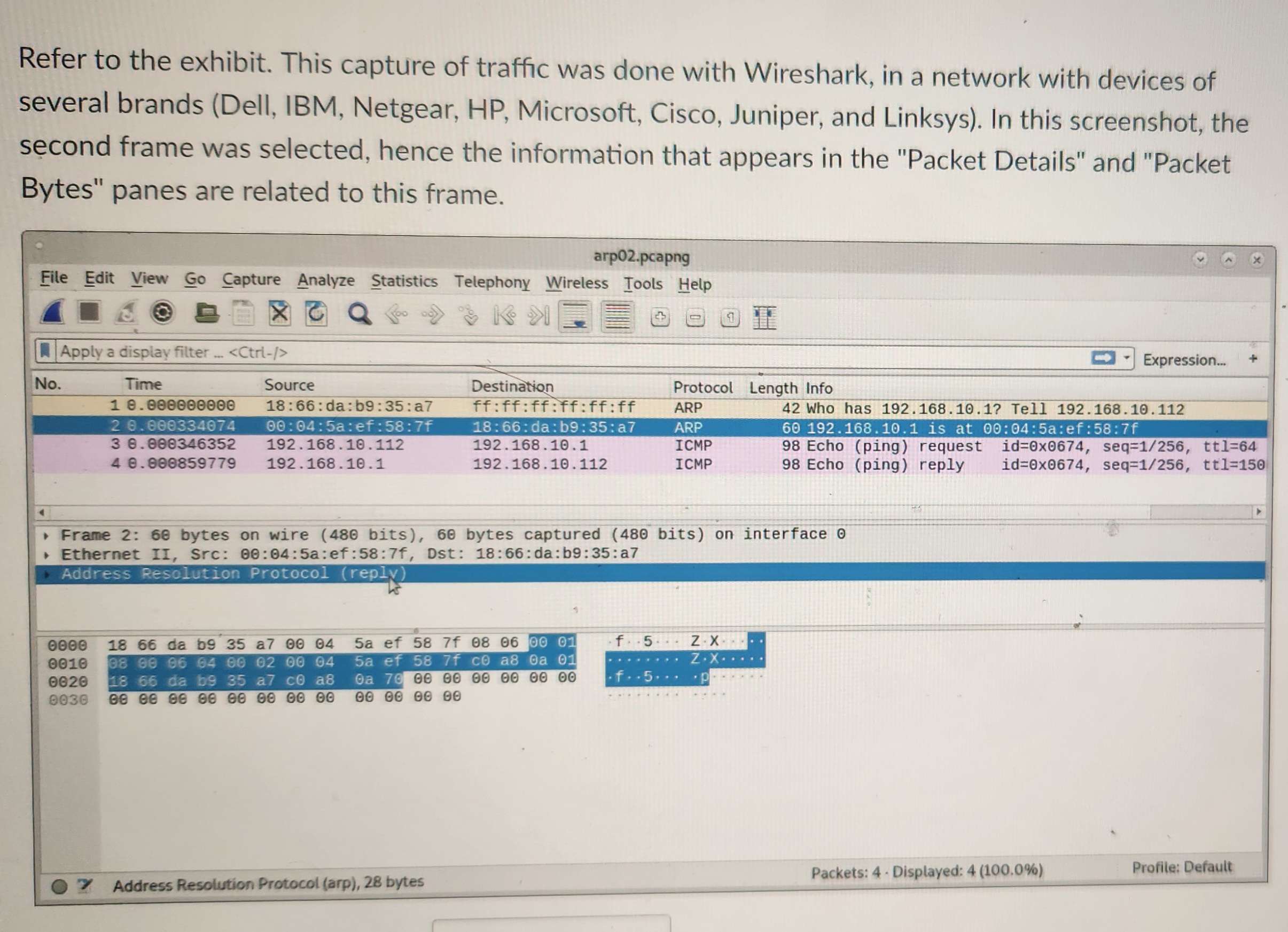Toggle auto-scroll during live capture
The height and width of the screenshot is (932, 1288).
coord(575,317)
